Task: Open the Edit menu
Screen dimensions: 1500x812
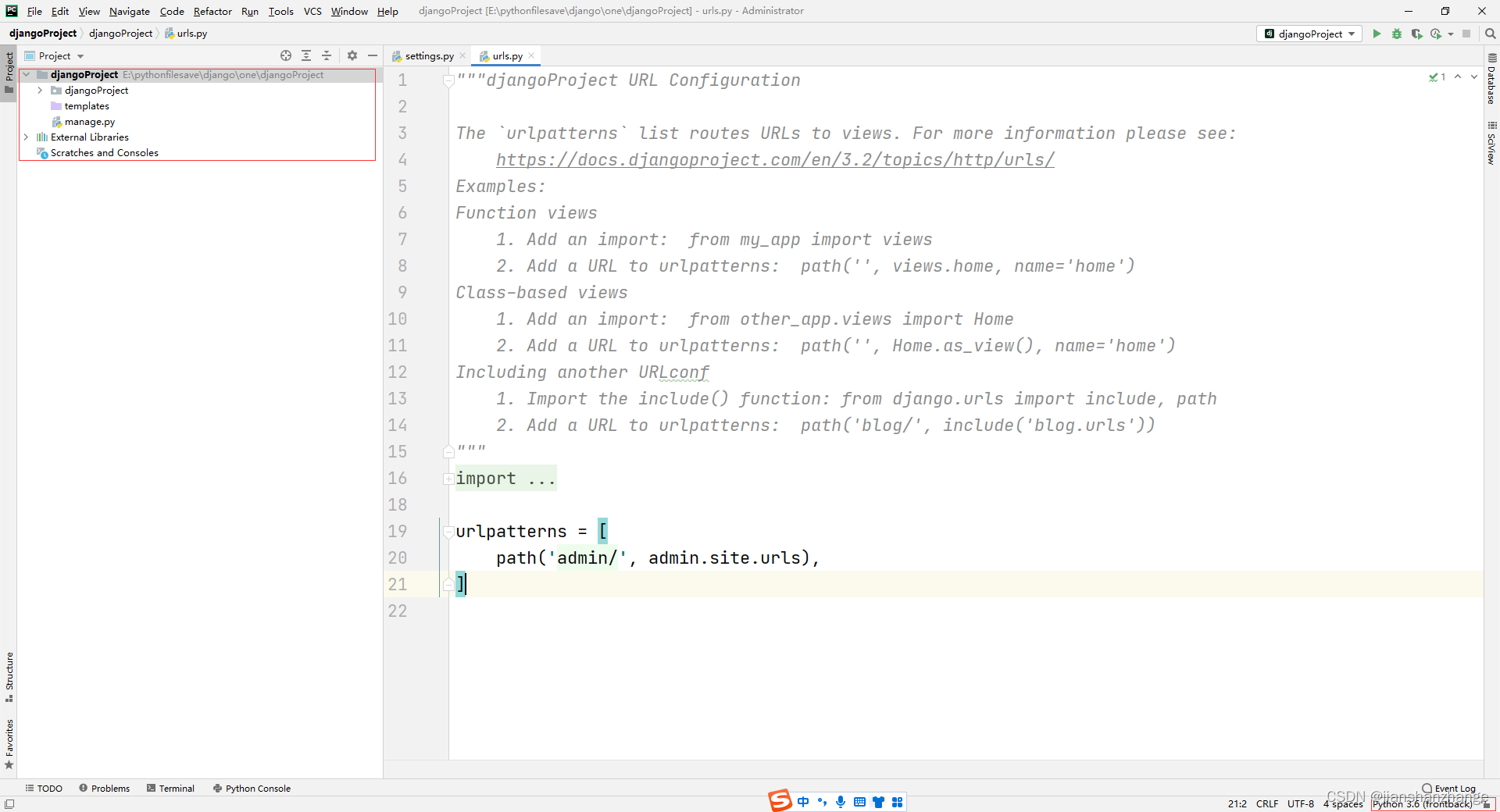Action: [60, 11]
